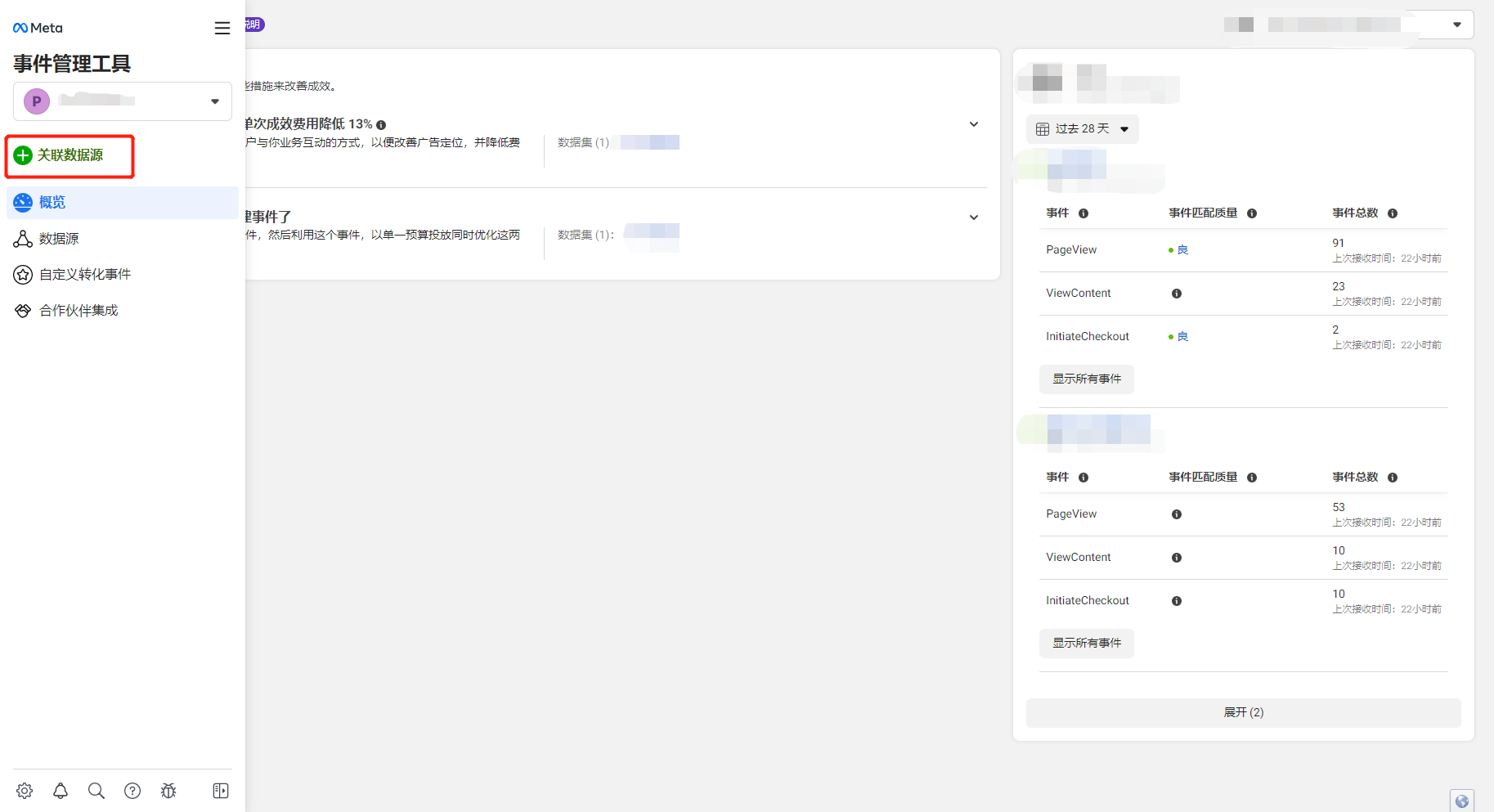Open help via the question mark icon
Image resolution: width=1494 pixels, height=812 pixels.
(132, 790)
